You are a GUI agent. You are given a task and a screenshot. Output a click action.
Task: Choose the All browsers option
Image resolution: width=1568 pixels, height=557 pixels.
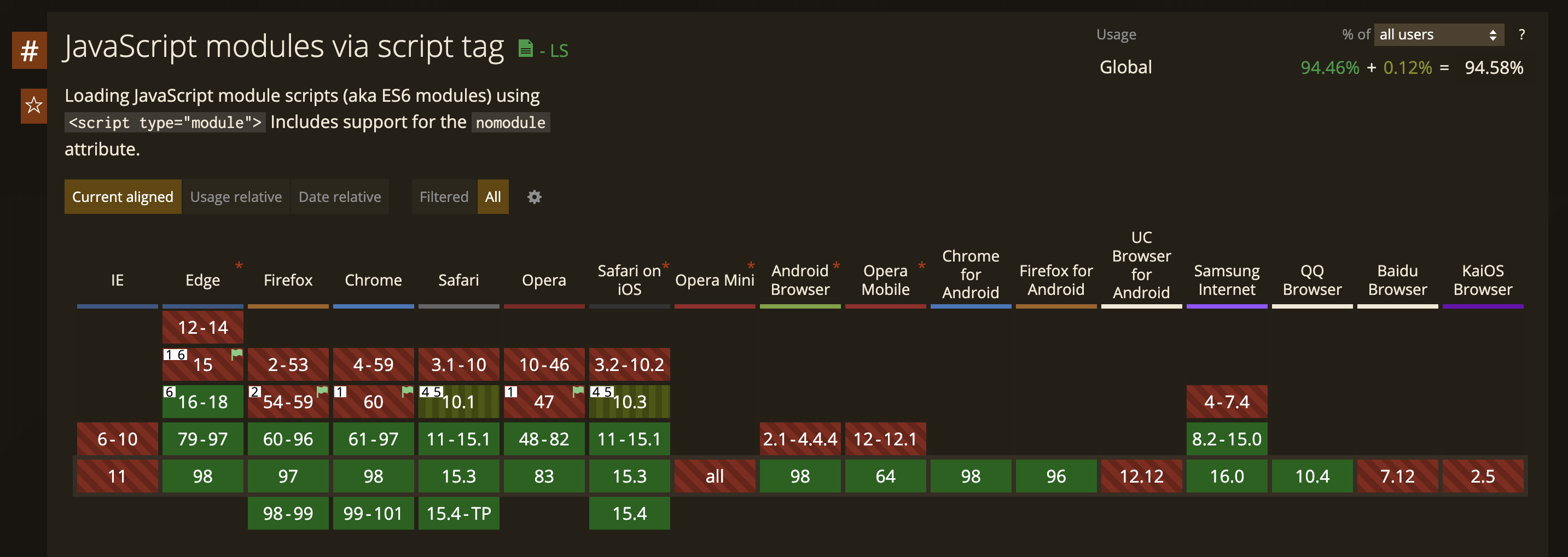point(493,196)
